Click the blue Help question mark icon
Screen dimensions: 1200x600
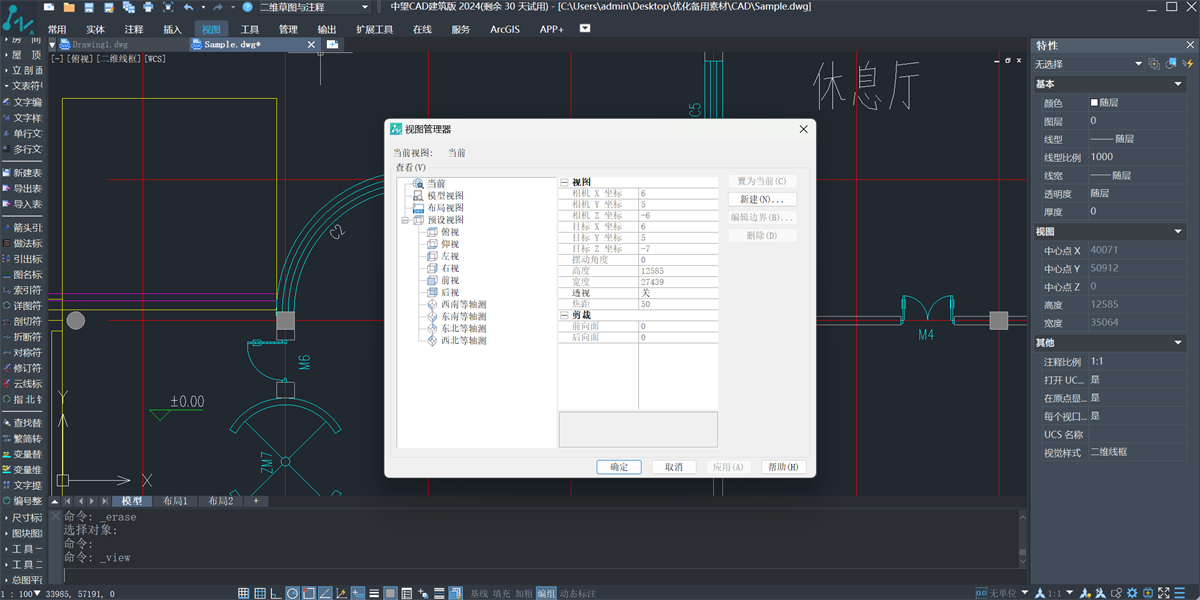(247, 7)
